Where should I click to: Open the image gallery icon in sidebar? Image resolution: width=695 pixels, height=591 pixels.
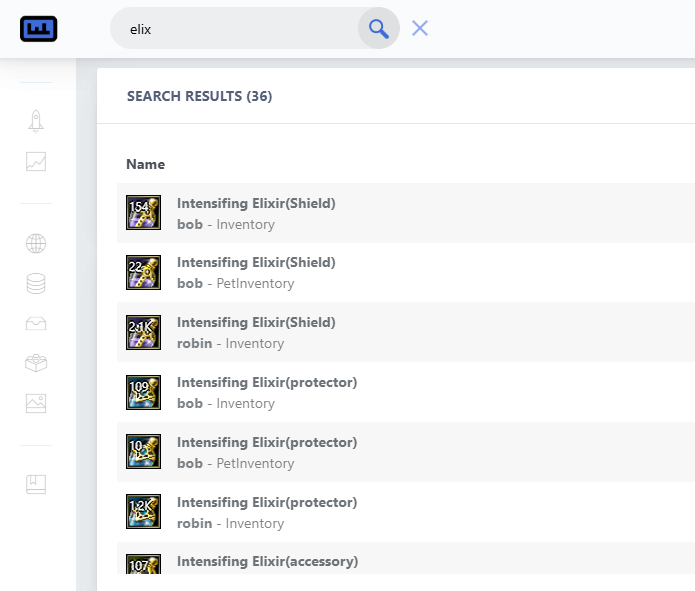(x=36, y=403)
